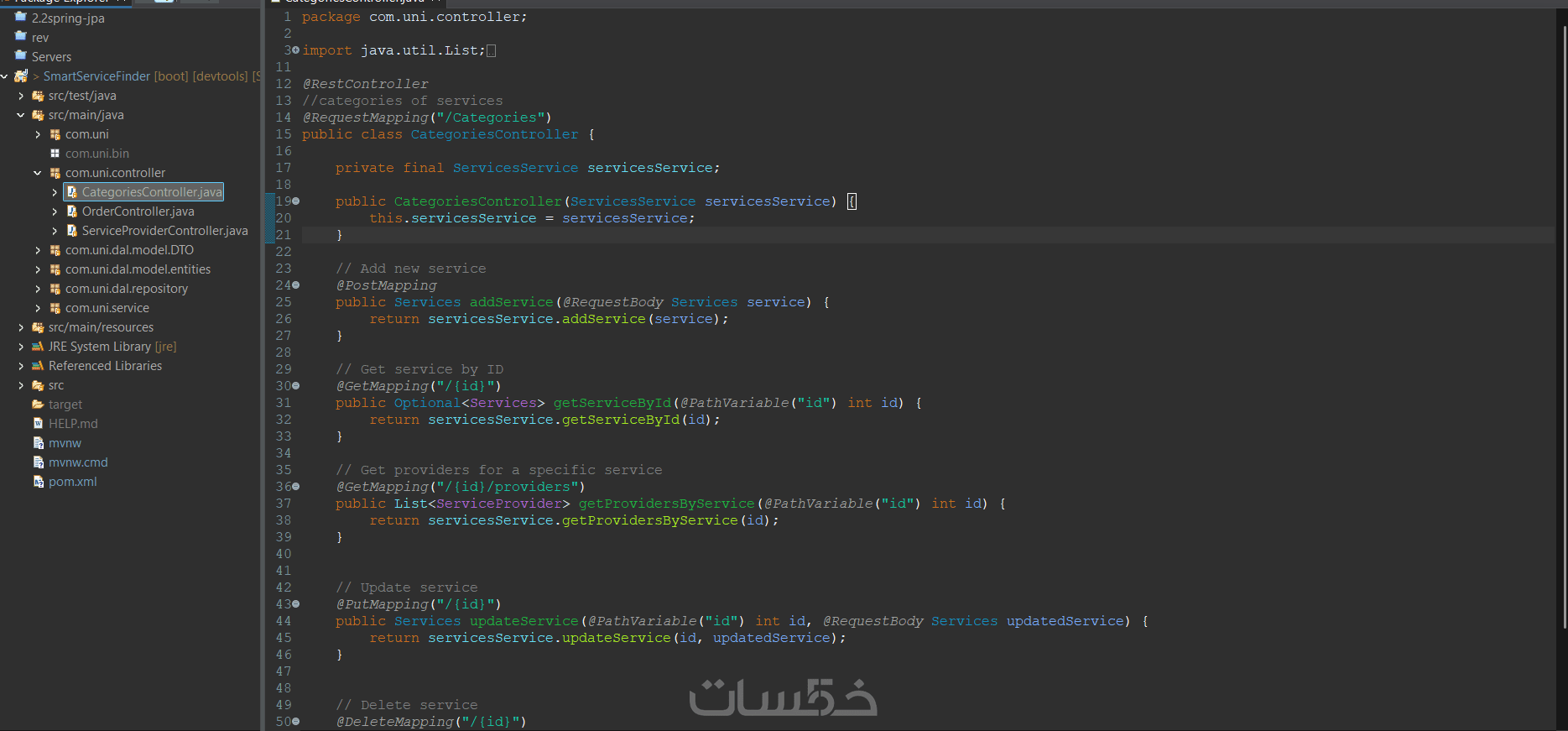This screenshot has height=731, width=1568.
Task: Click the com.uni.dal.model.entities package icon
Action: (55, 269)
